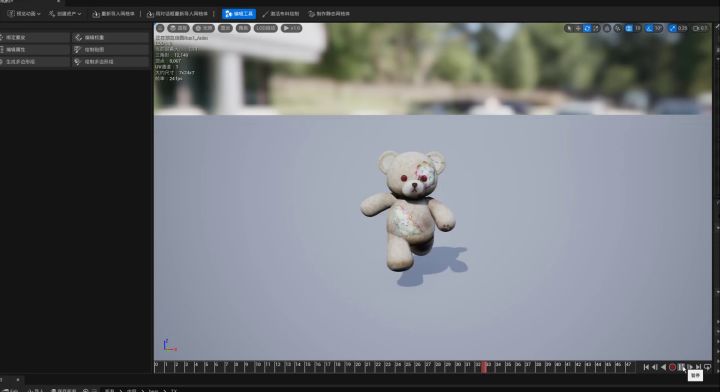Screen dimensions: 720x392
Task: Toggle the loop playback icon
Action: click(708, 367)
